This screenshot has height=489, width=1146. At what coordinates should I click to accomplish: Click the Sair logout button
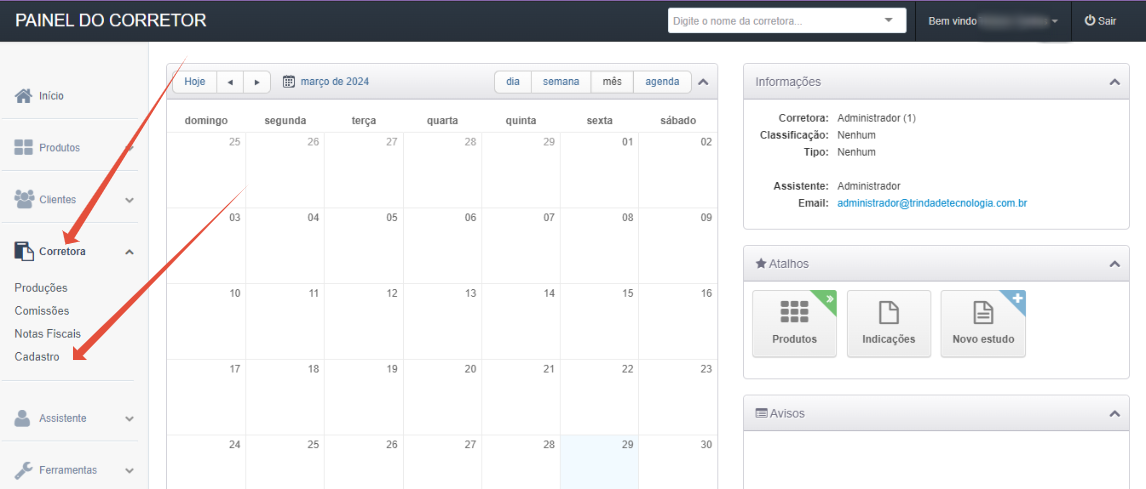pos(1100,21)
